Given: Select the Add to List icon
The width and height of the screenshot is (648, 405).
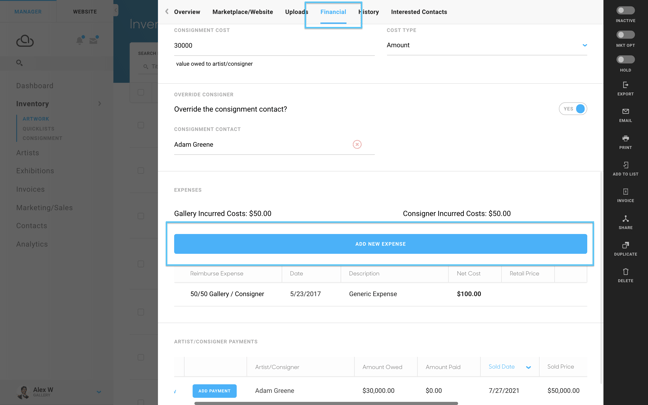Looking at the screenshot, I should click(625, 165).
